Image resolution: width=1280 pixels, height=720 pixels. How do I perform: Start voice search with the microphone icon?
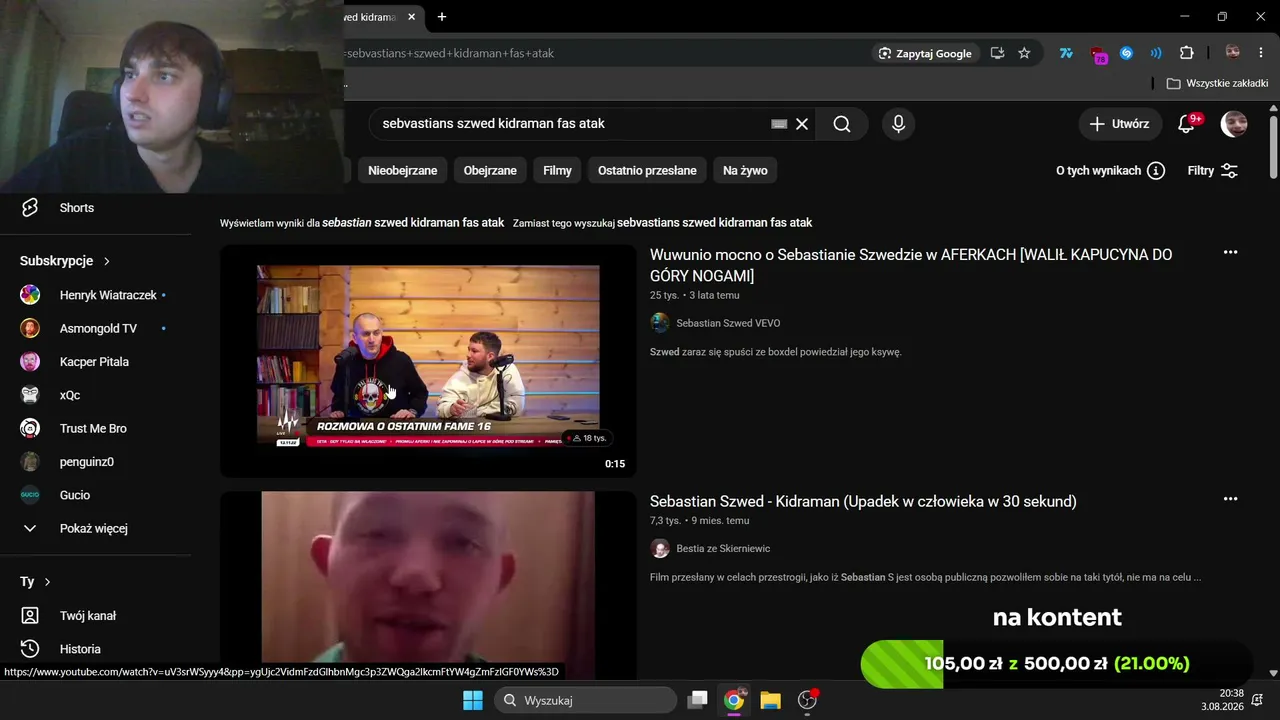tap(898, 124)
